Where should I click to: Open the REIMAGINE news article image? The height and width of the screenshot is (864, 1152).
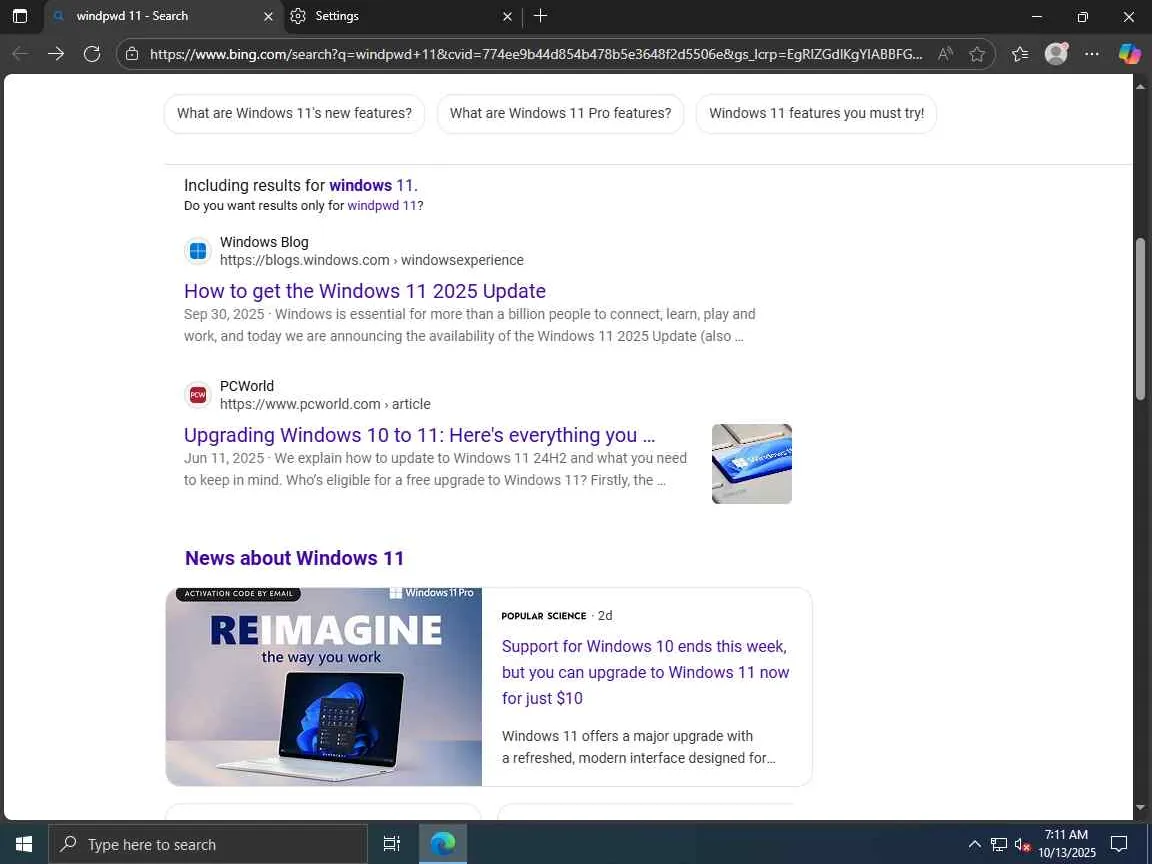pyautogui.click(x=324, y=687)
